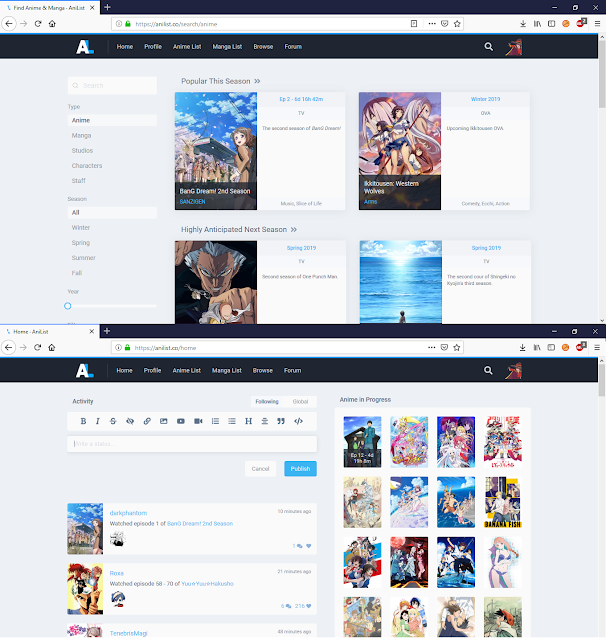The height and width of the screenshot is (640, 606).
Task: Open comments on darkphantom's activity
Action: [x=297, y=546]
